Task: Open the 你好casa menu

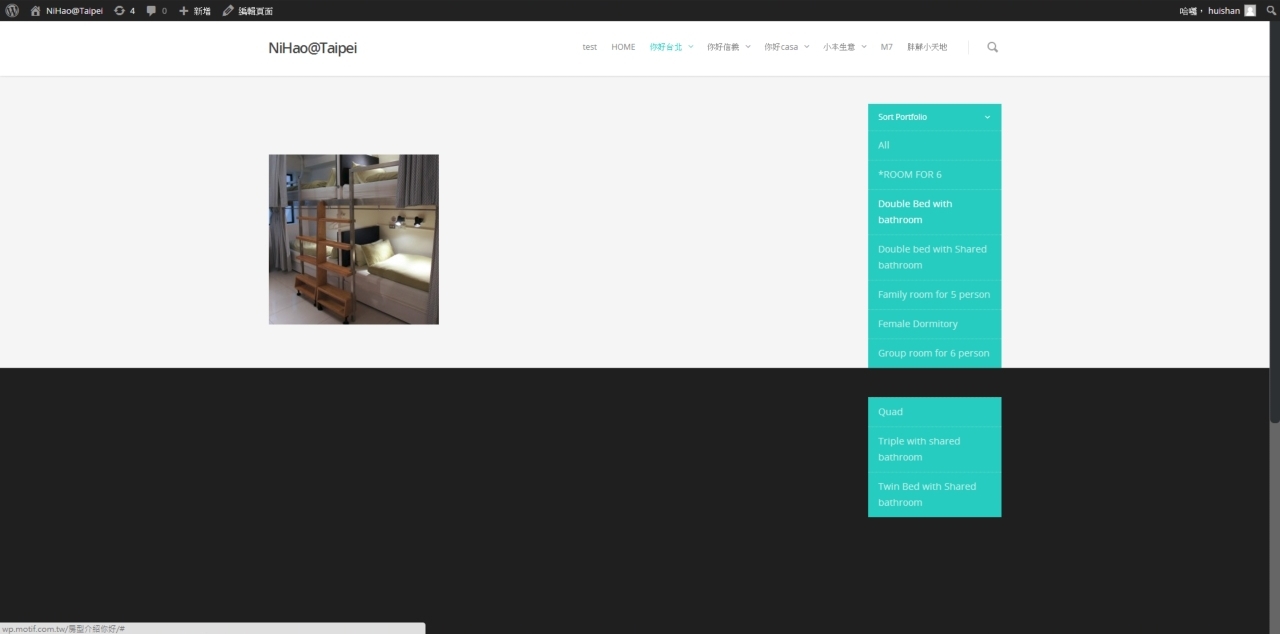Action: coord(781,47)
